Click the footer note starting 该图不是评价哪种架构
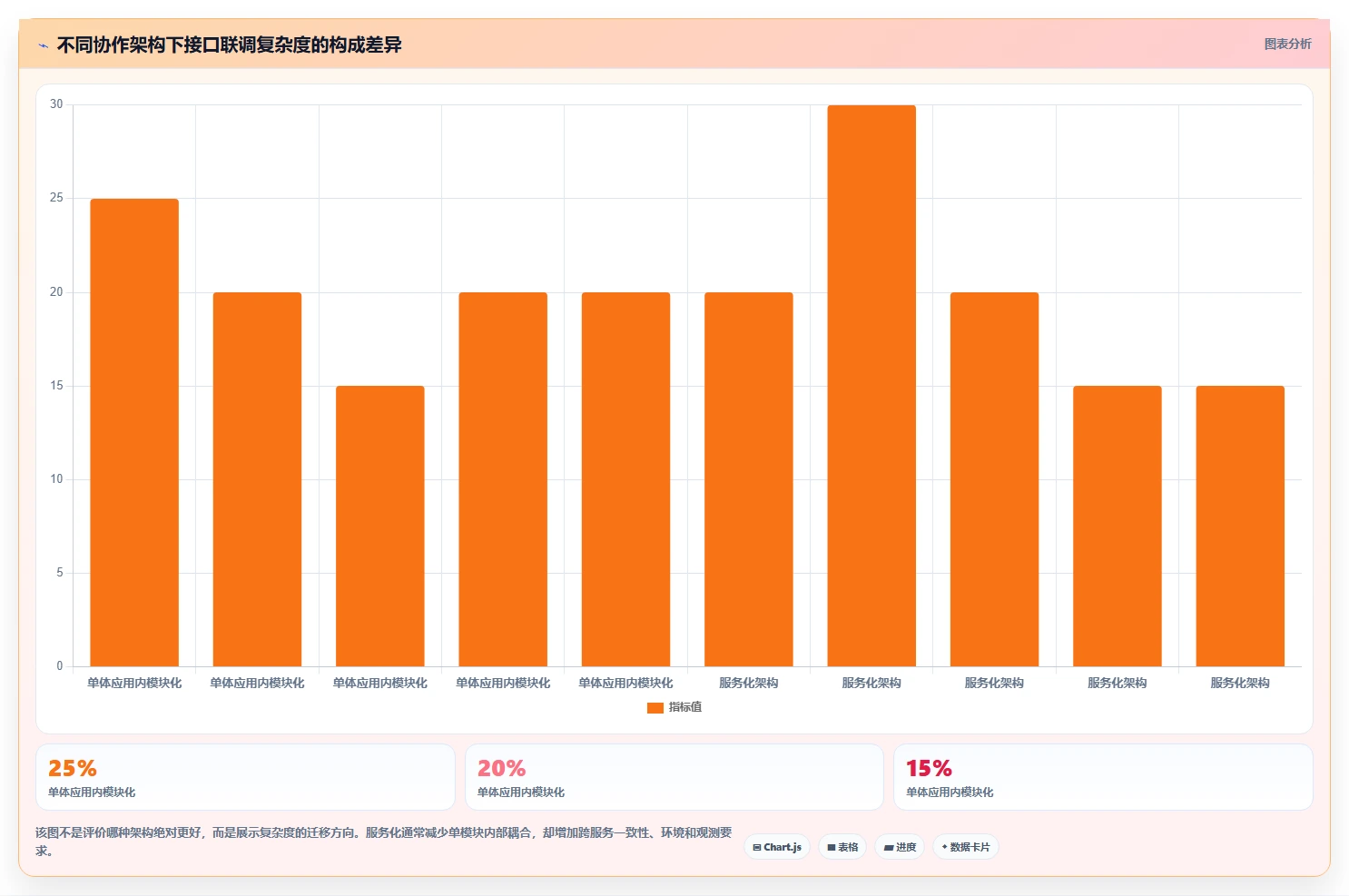The width and height of the screenshot is (1349, 896). pos(384,842)
